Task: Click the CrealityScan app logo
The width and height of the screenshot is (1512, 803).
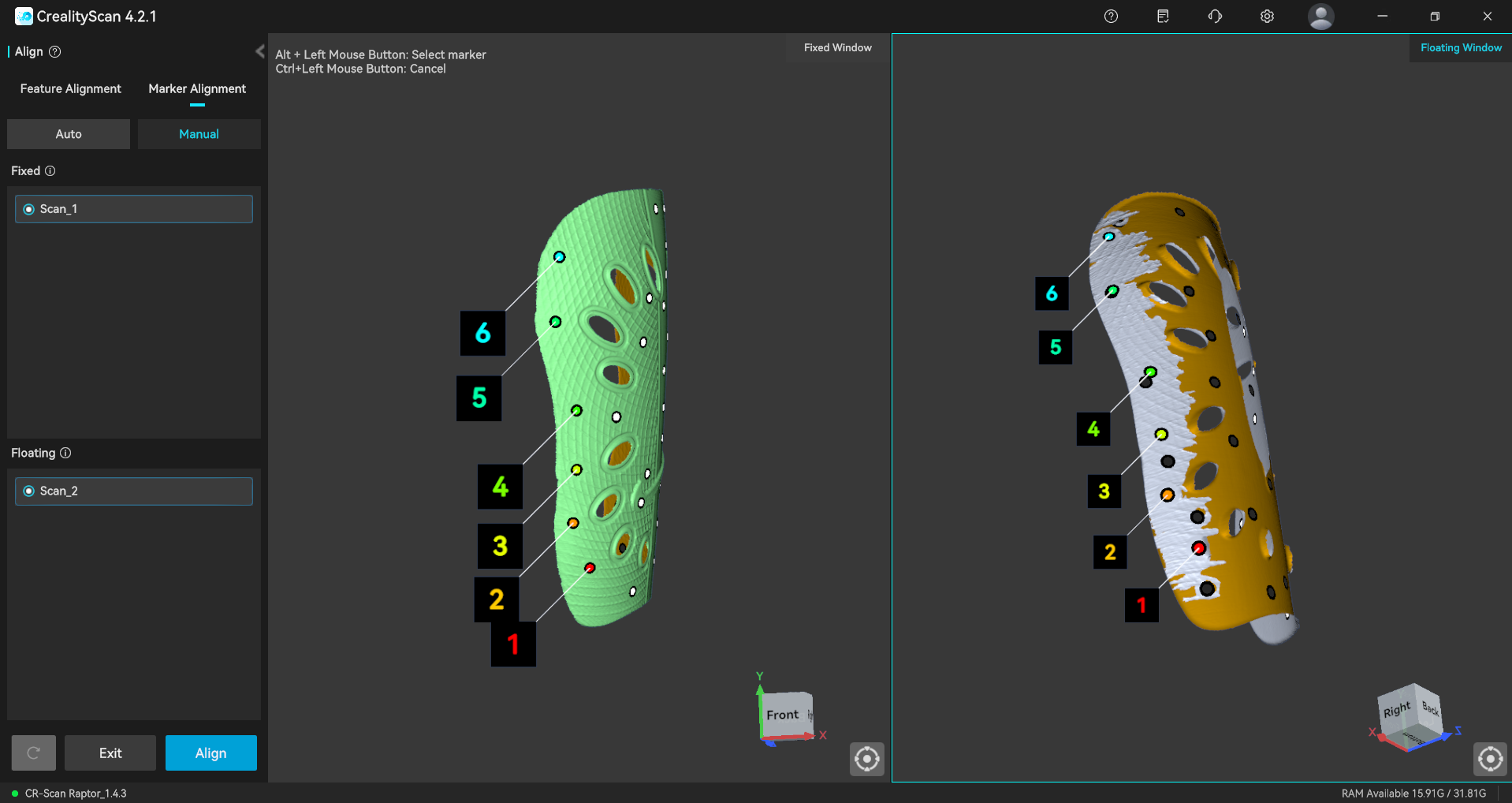Action: point(24,16)
